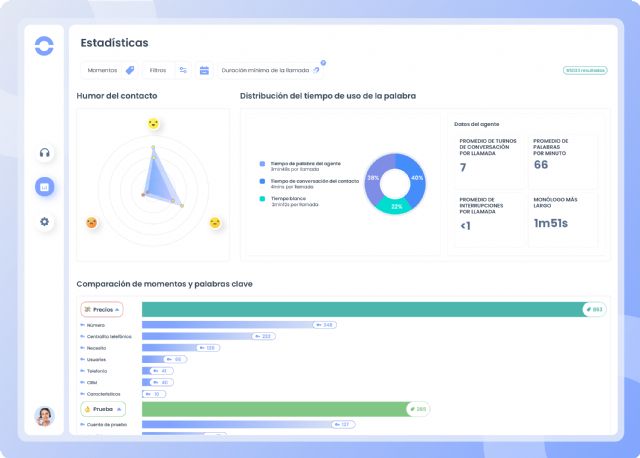
Task: Click the calendar date picker icon
Action: click(x=204, y=70)
